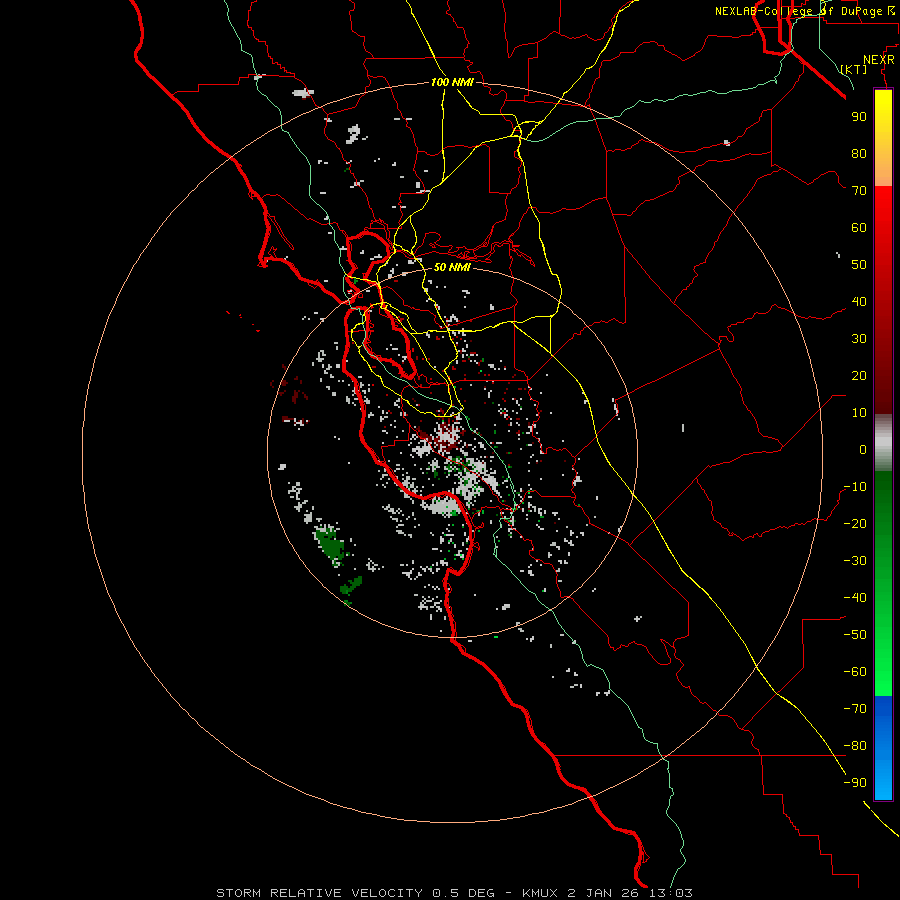Viewport: 900px width, 900px height.
Task: Pick the blue segment of the color bar
Action: tap(883, 748)
